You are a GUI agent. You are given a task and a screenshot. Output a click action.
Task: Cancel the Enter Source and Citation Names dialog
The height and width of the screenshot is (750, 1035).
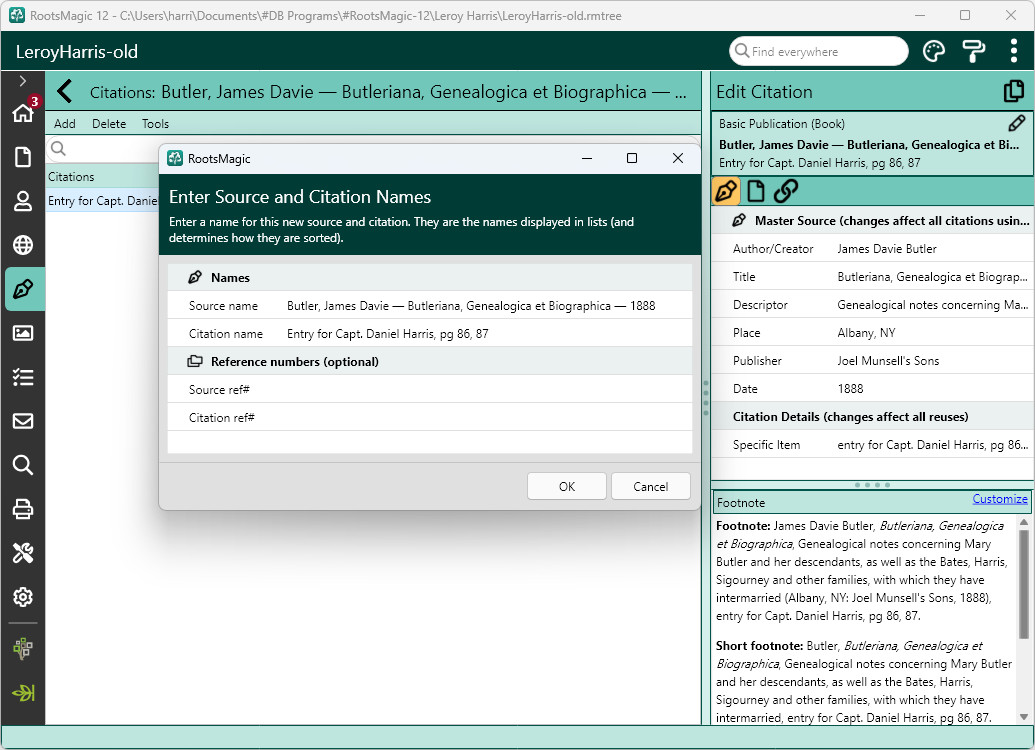[x=650, y=487]
